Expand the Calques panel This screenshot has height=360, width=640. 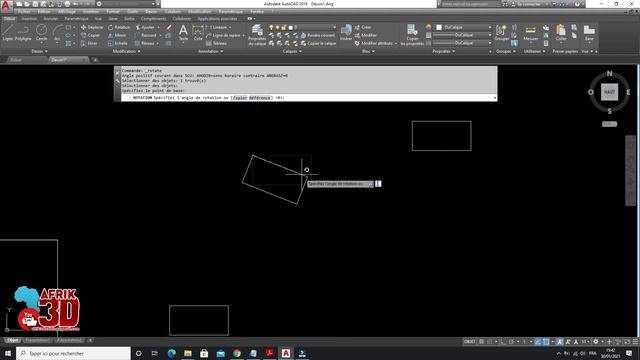pyautogui.click(x=292, y=51)
